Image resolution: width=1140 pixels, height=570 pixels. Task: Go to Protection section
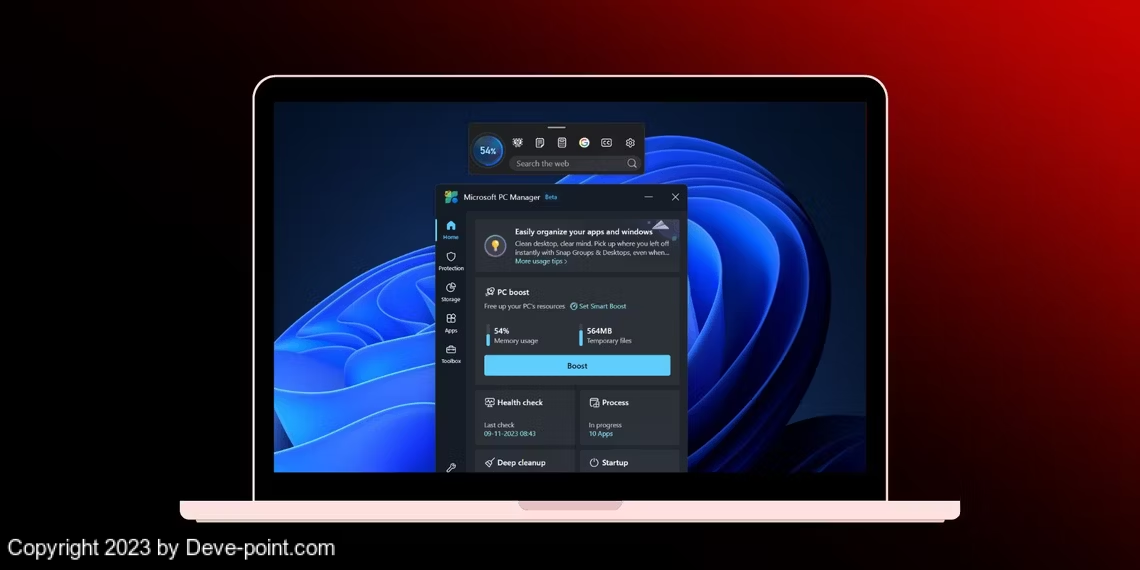tap(451, 261)
